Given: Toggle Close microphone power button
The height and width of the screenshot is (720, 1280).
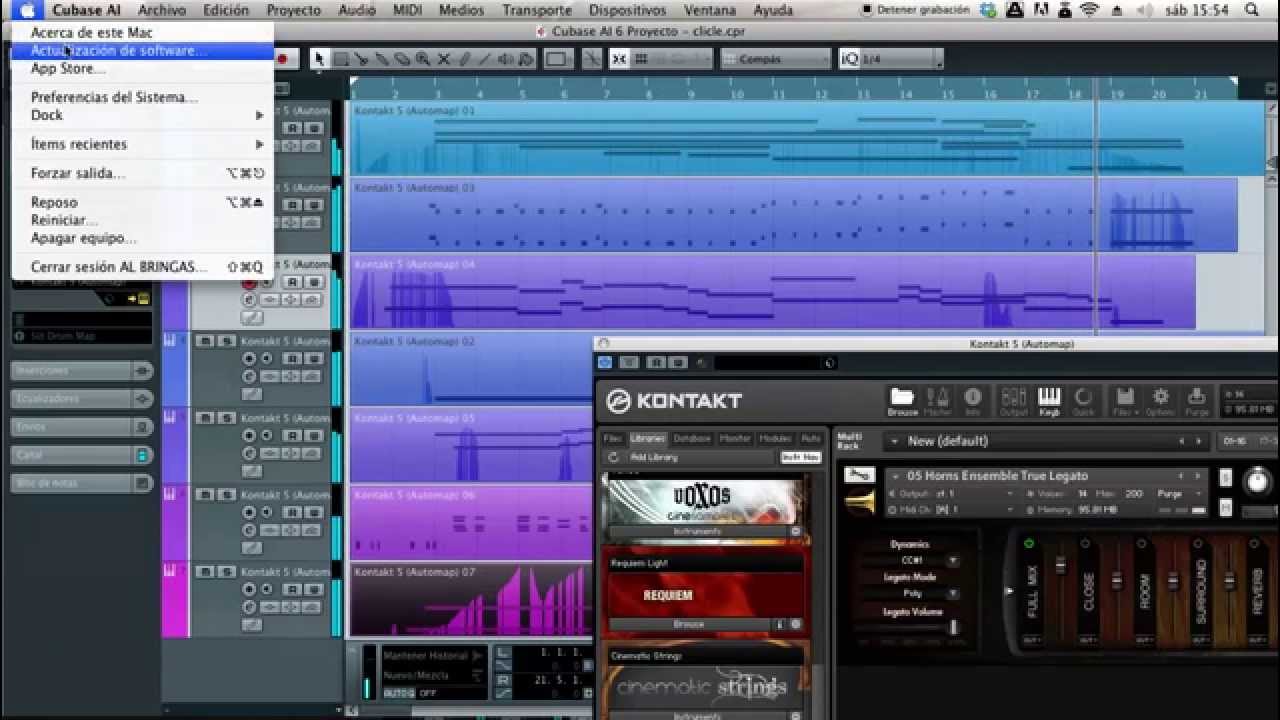Looking at the screenshot, I should coord(1085,544).
